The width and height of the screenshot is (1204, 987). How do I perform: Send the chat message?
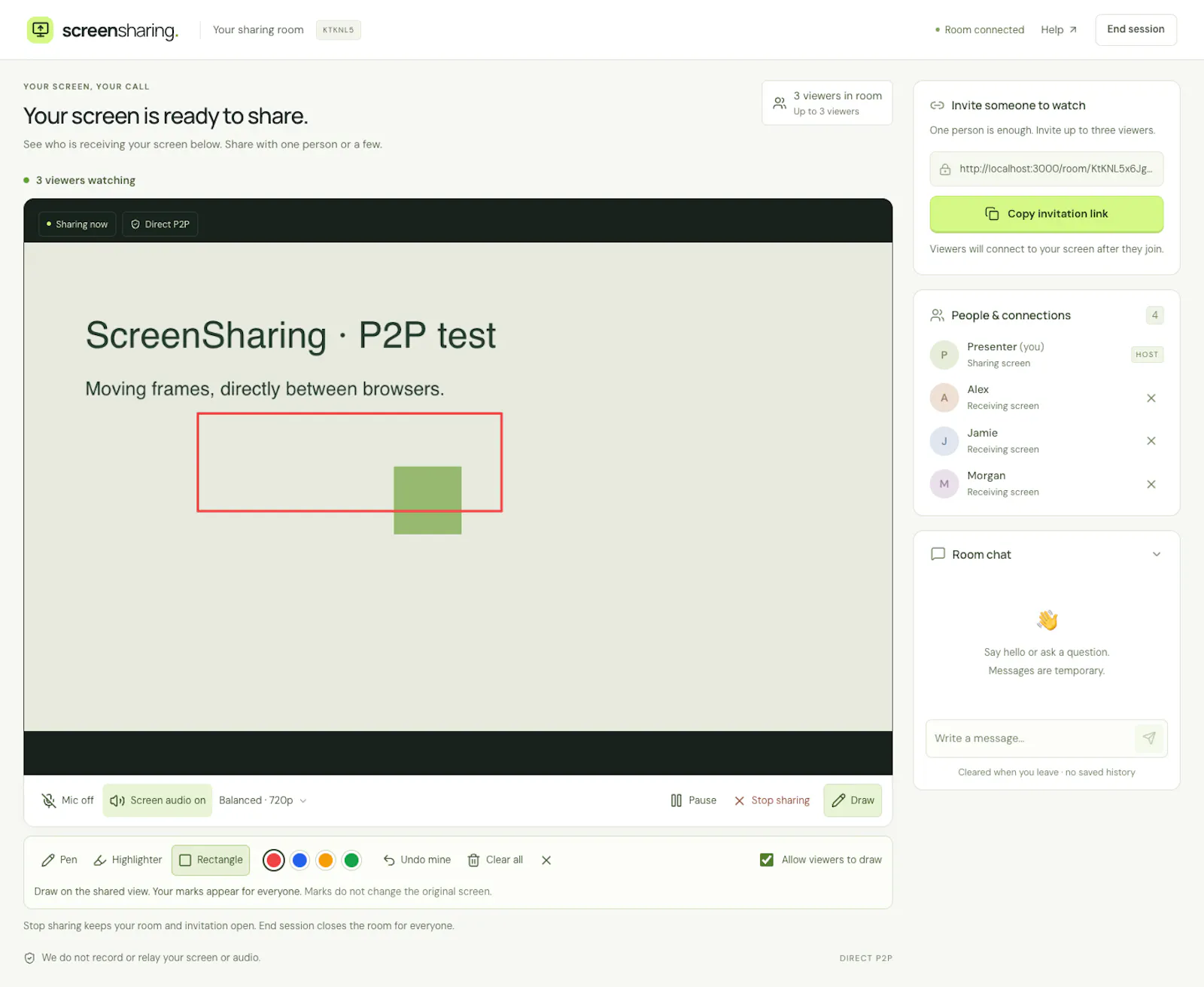pyautogui.click(x=1149, y=739)
